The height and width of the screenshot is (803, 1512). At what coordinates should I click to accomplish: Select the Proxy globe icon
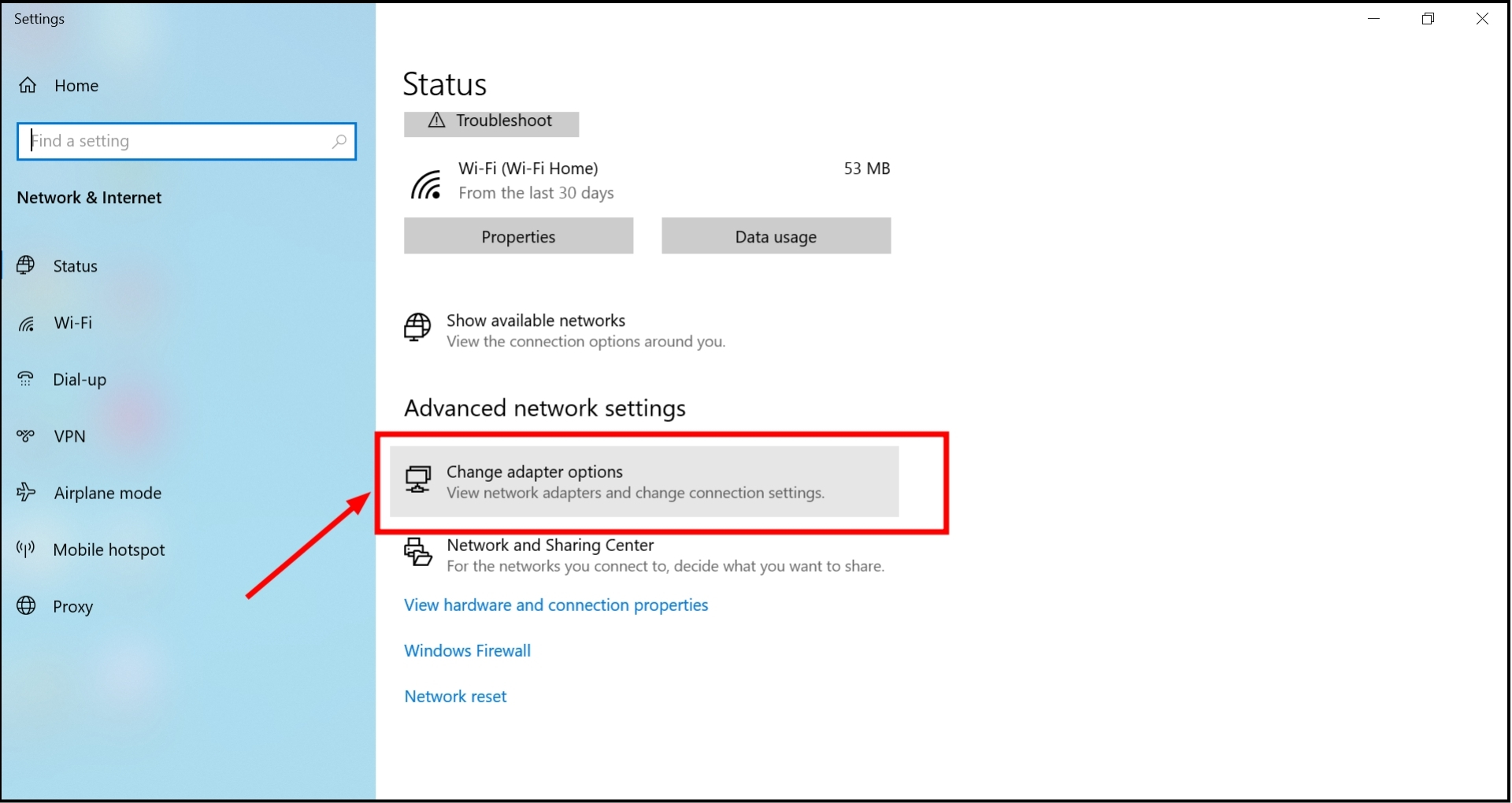coord(26,606)
